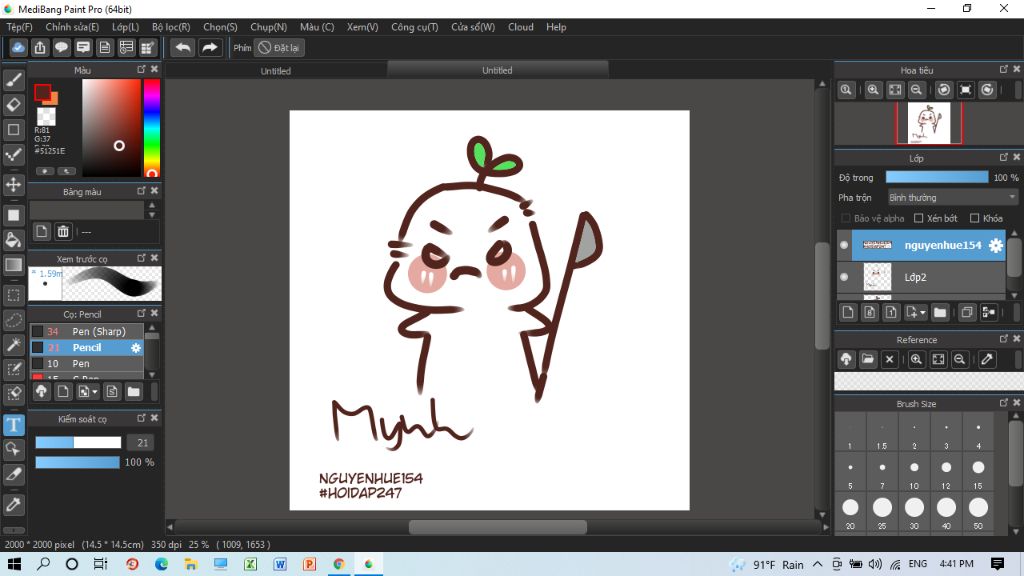Screen dimensions: 1024x576
Task: Open the Help menu
Action: pos(556,27)
